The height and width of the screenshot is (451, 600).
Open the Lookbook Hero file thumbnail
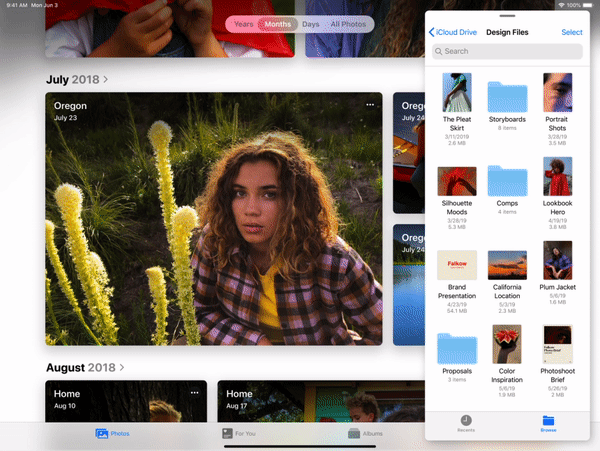(558, 176)
